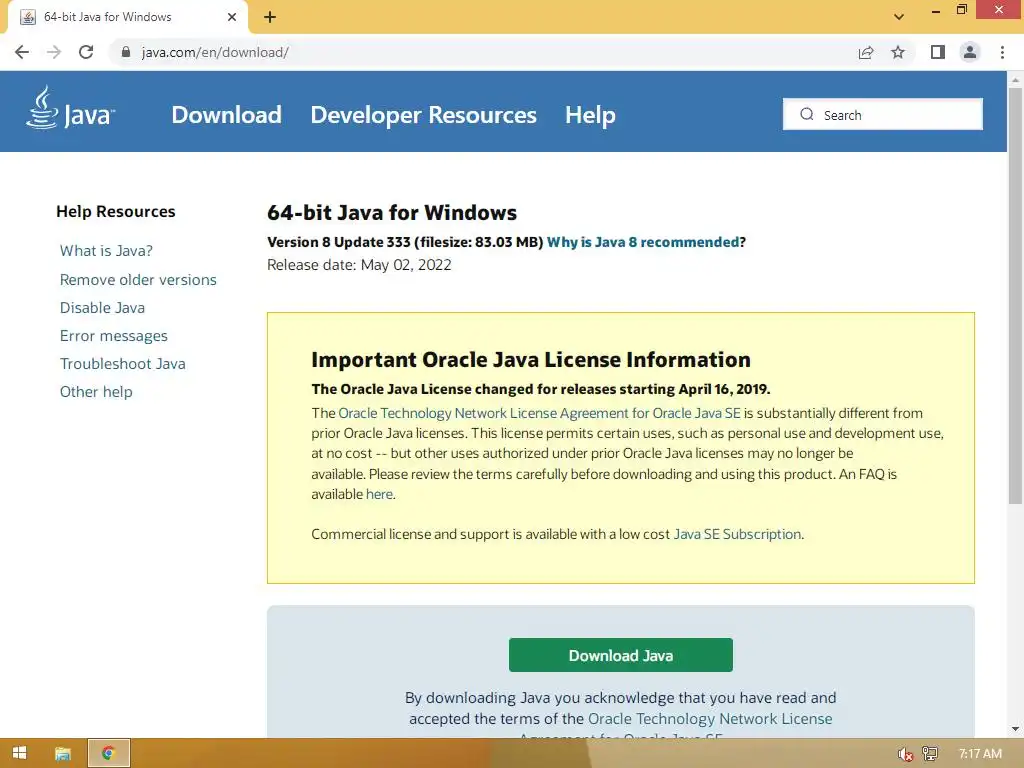Open File Explorer from the taskbar
1024x768 pixels.
pyautogui.click(x=63, y=754)
